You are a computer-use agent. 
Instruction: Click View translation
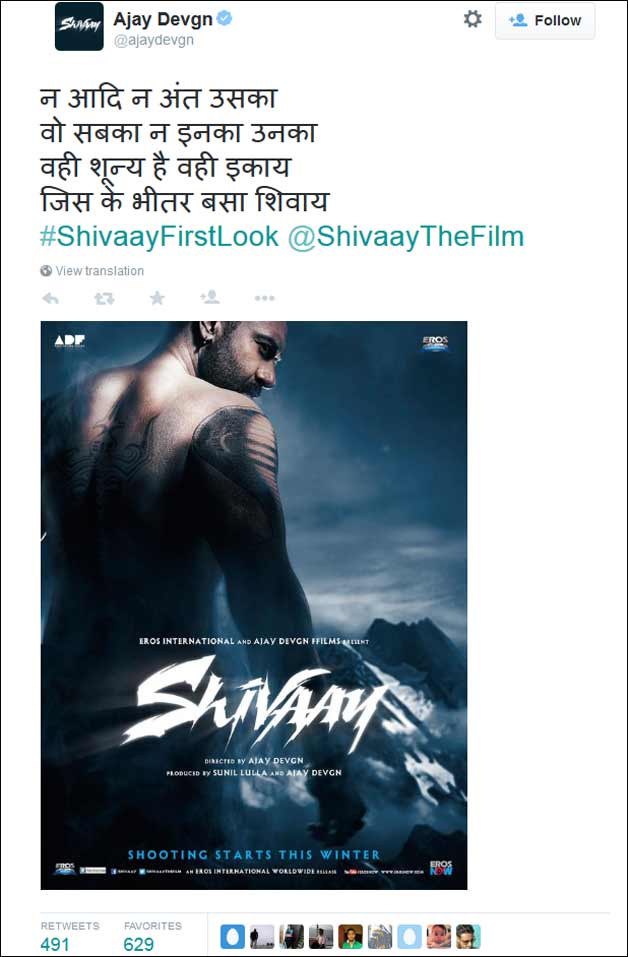[x=99, y=271]
